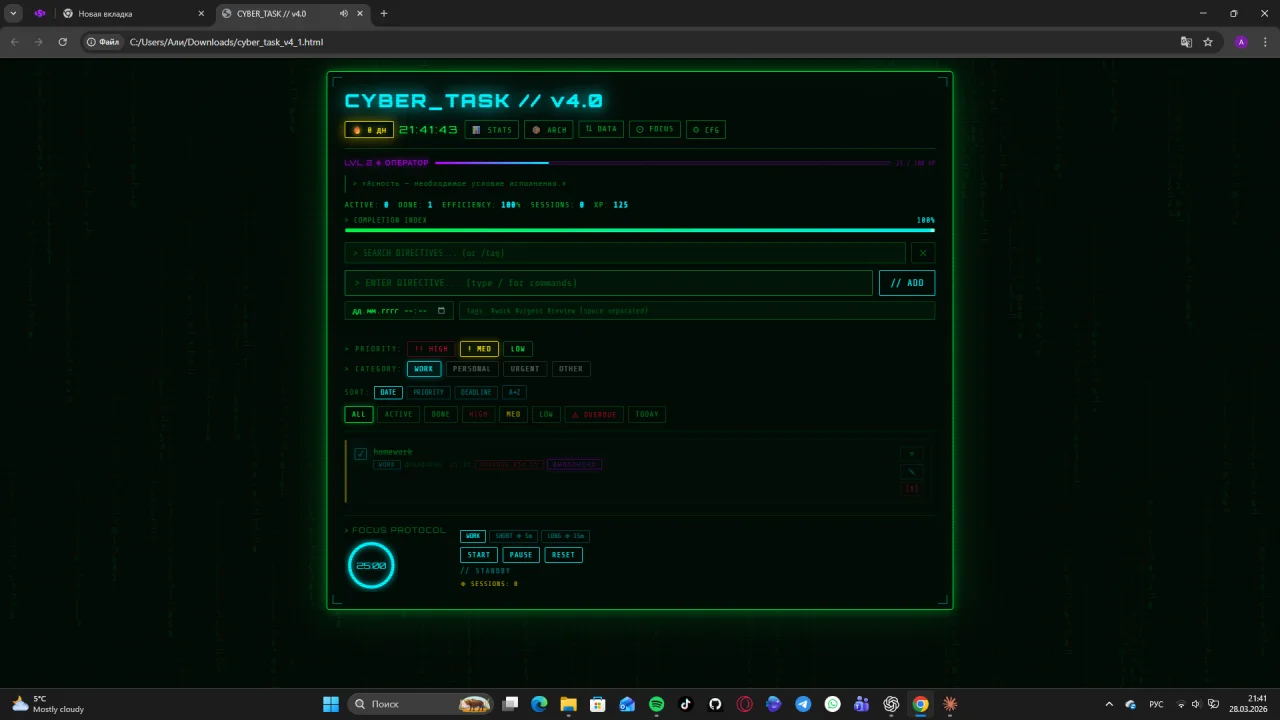Mute the CYBER_TASK tab audio
Screen dimensions: 1280x720
pyautogui.click(x=344, y=14)
